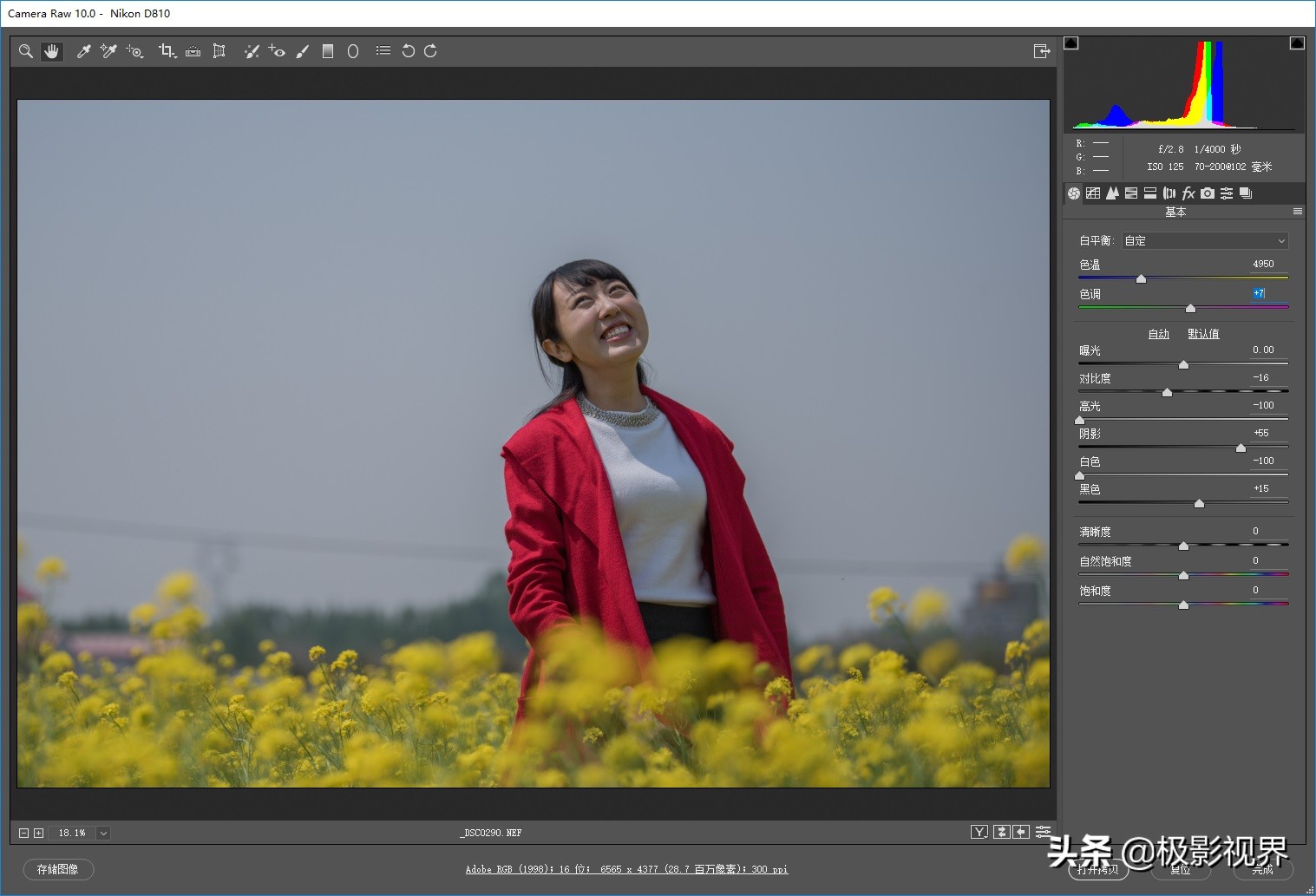
Task: Click the 清晰度 clarity slider handle
Action: 1183,546
